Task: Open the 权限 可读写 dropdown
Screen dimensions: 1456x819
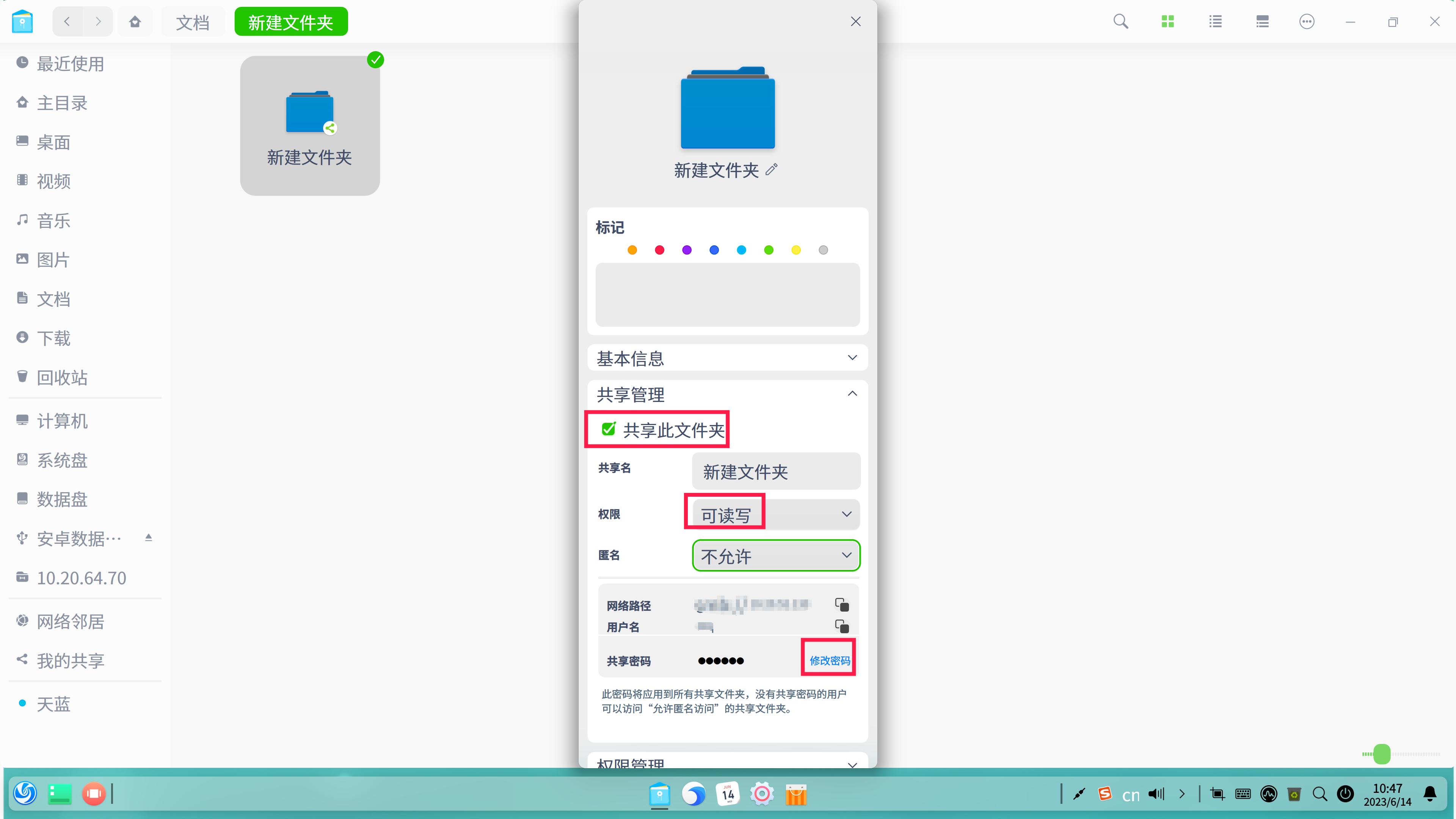Action: pos(775,515)
